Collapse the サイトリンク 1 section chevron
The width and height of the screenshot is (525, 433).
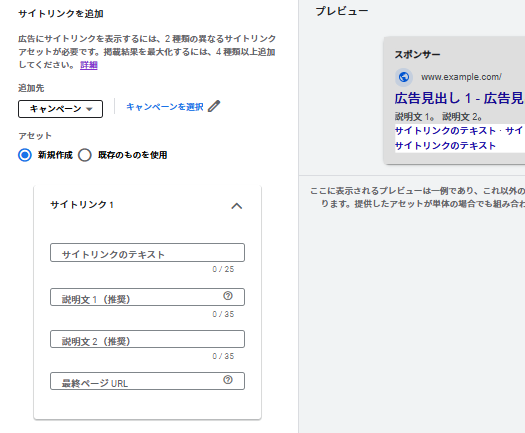(x=237, y=206)
